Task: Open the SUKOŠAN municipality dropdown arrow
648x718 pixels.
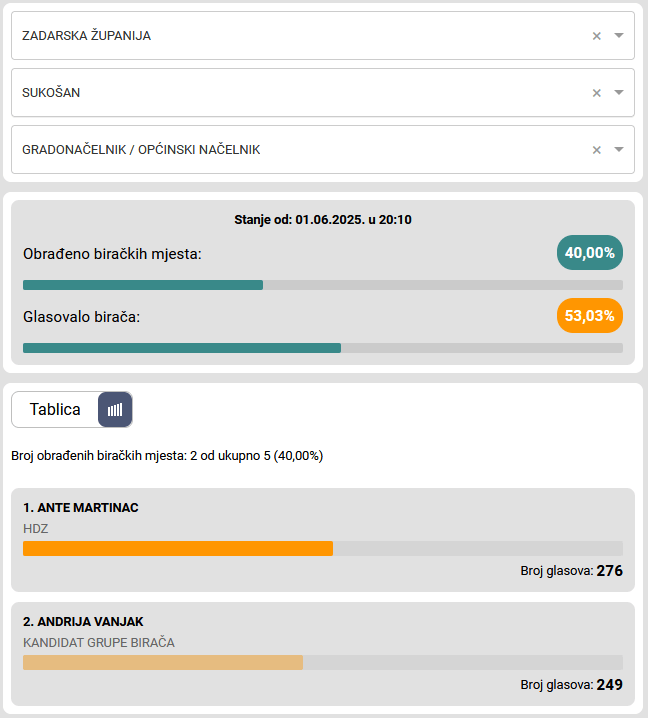Action: pos(619,93)
